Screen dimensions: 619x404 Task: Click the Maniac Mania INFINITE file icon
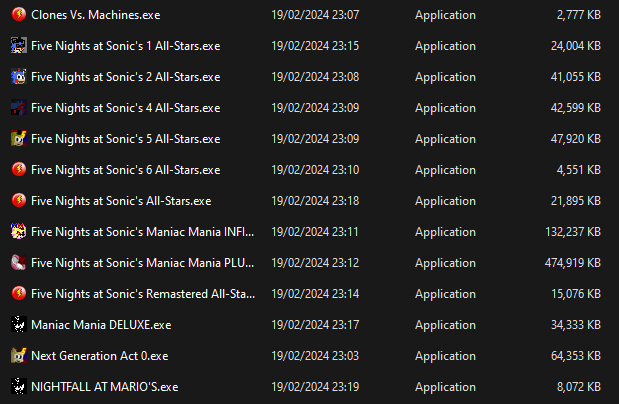(x=18, y=232)
